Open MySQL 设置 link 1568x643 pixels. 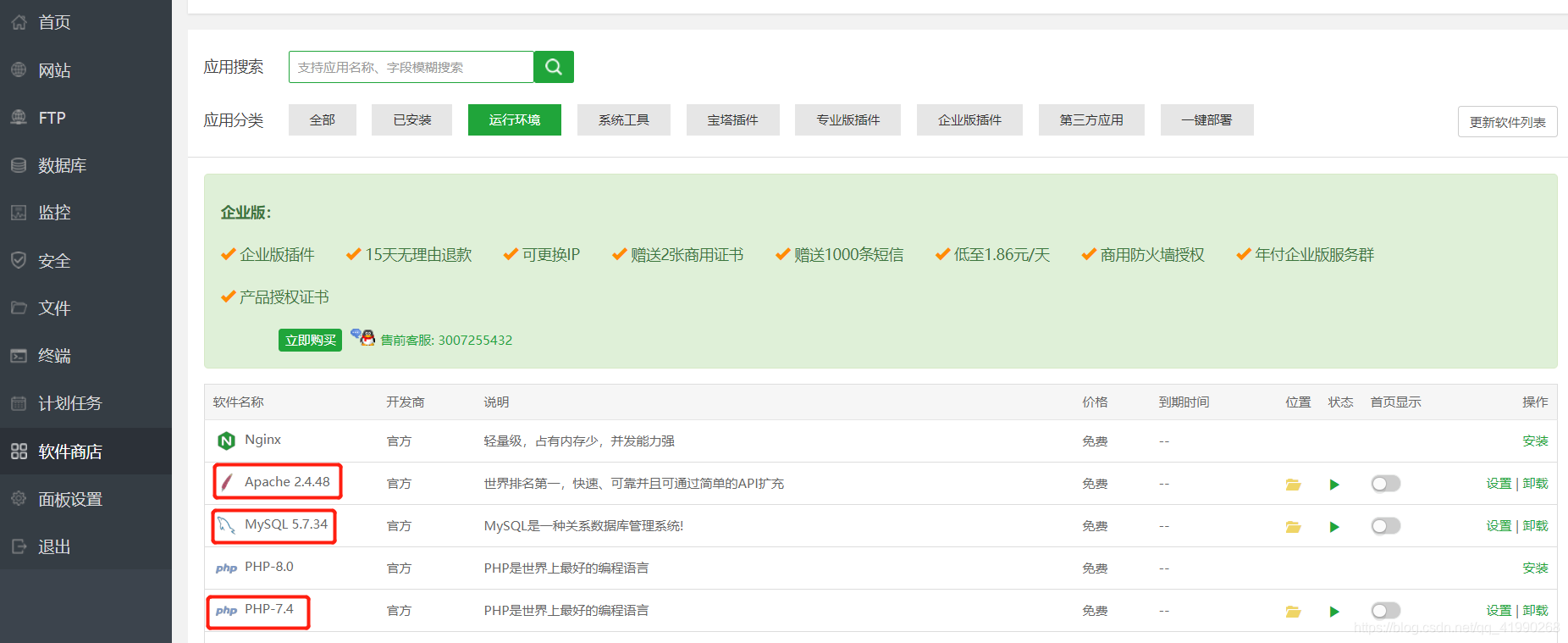pyautogui.click(x=1499, y=526)
